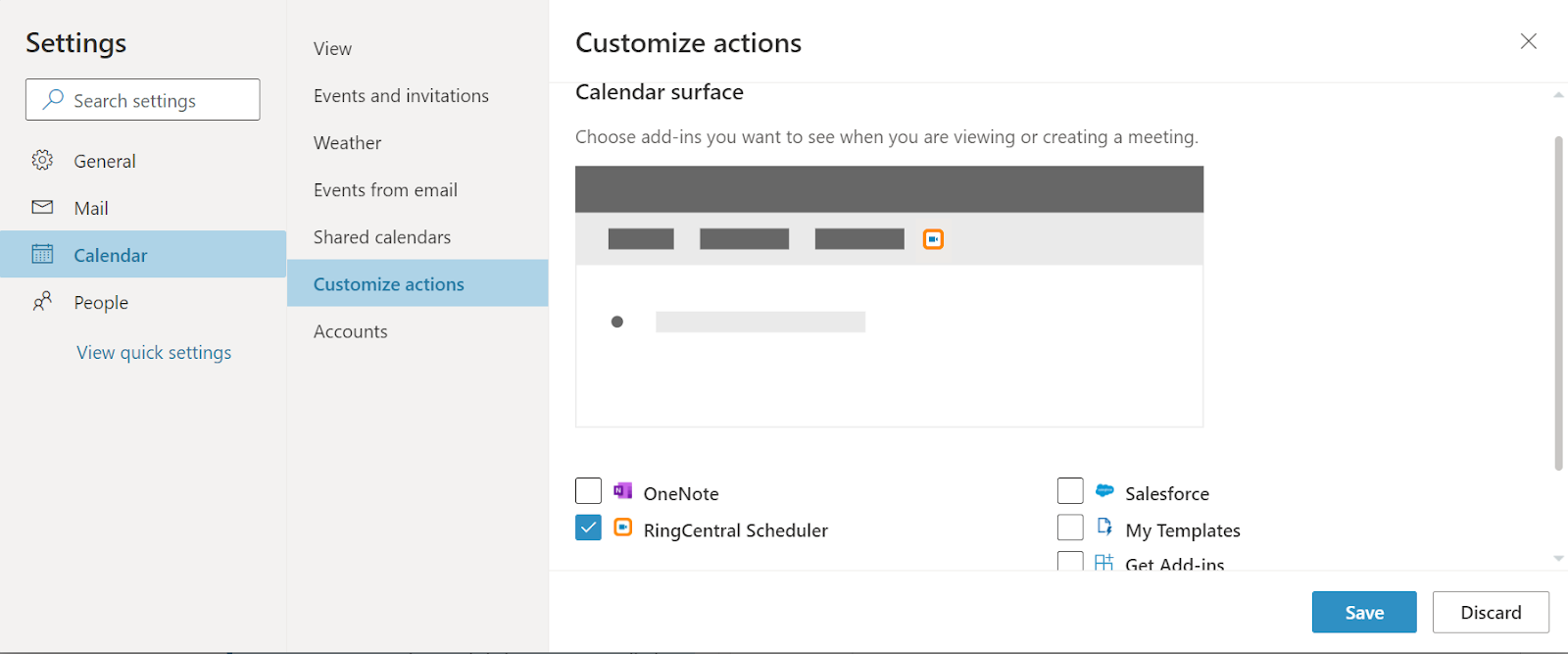Click the Mail envelope icon

pos(42,208)
